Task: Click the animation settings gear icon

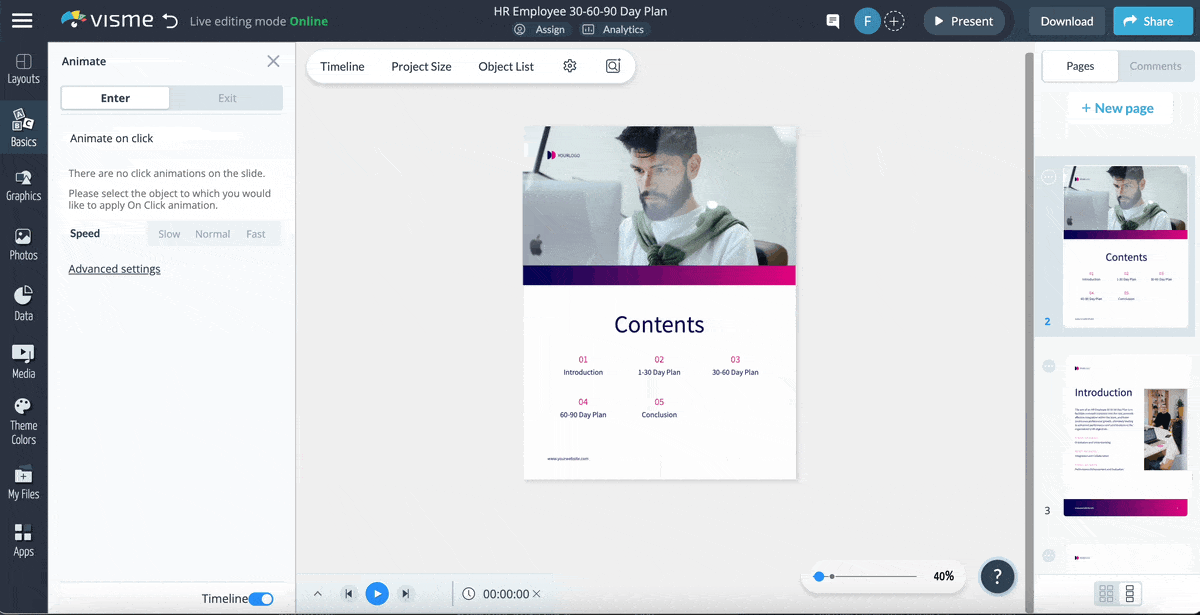Action: pyautogui.click(x=569, y=65)
